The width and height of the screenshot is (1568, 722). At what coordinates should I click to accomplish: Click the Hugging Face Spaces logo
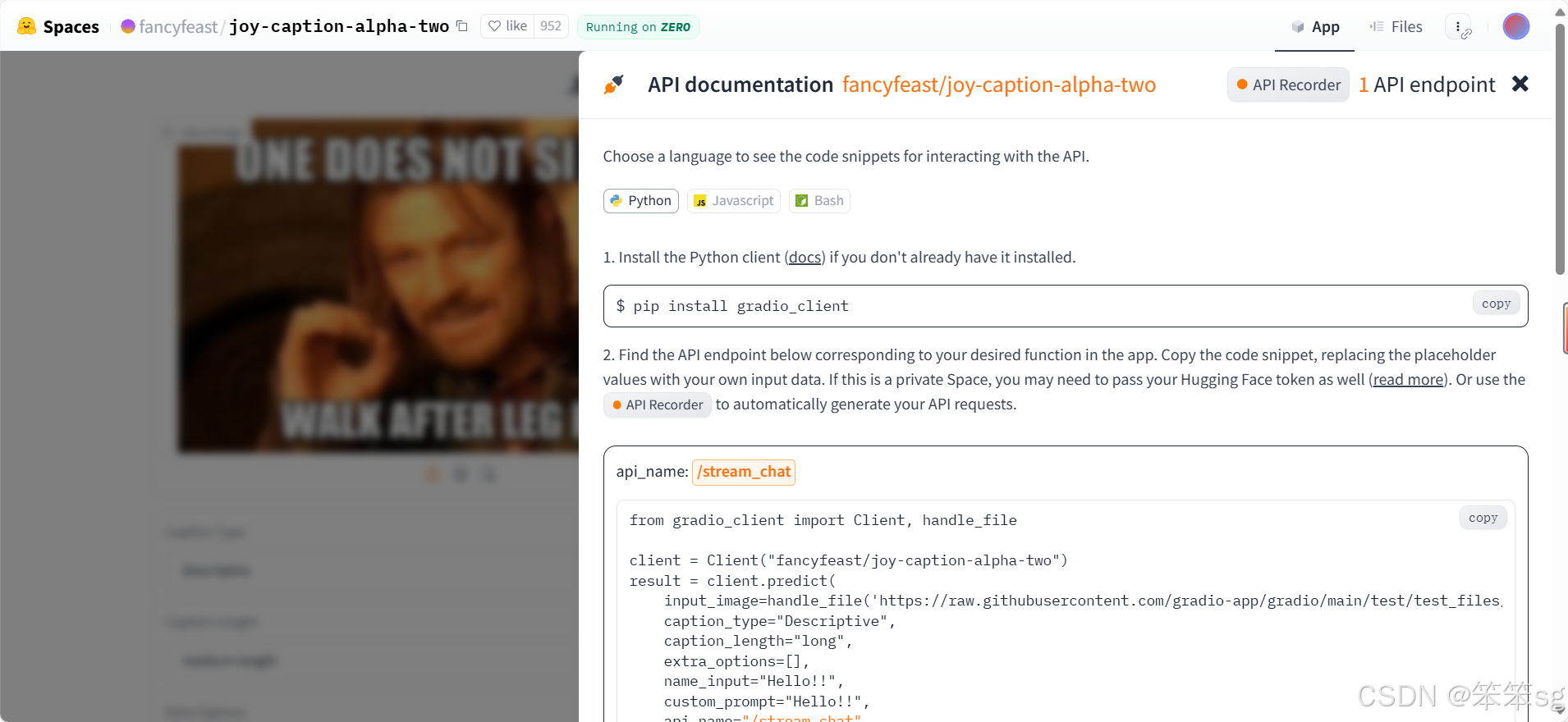coord(58,26)
